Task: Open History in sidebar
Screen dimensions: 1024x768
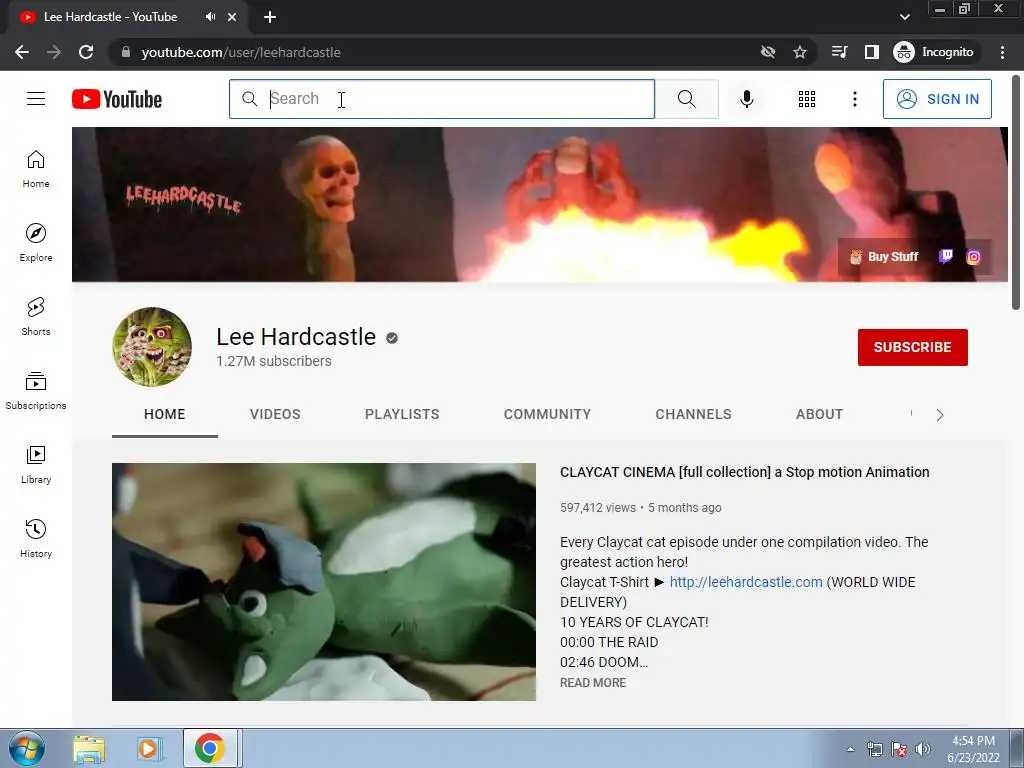Action: (36, 539)
